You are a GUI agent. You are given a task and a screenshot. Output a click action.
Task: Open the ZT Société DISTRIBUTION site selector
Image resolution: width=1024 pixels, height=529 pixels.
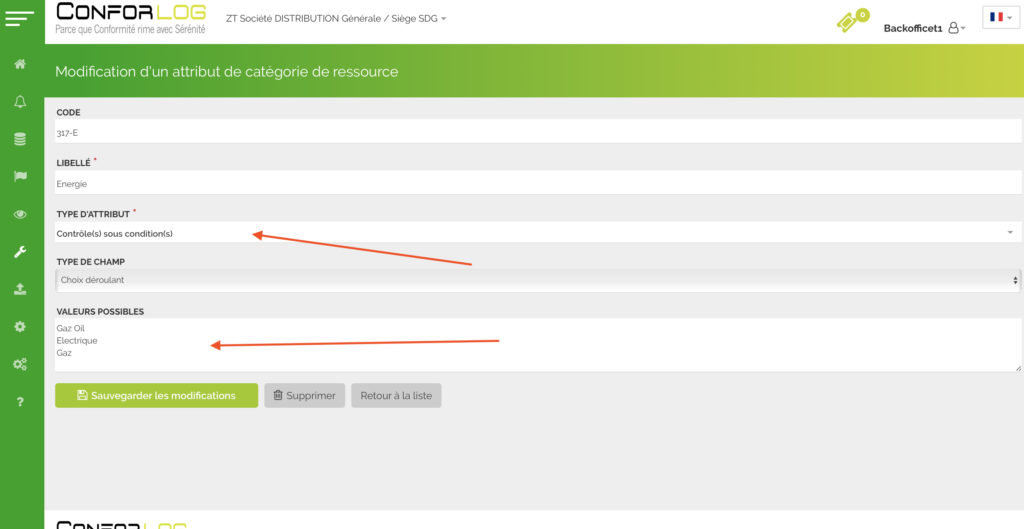click(336, 19)
